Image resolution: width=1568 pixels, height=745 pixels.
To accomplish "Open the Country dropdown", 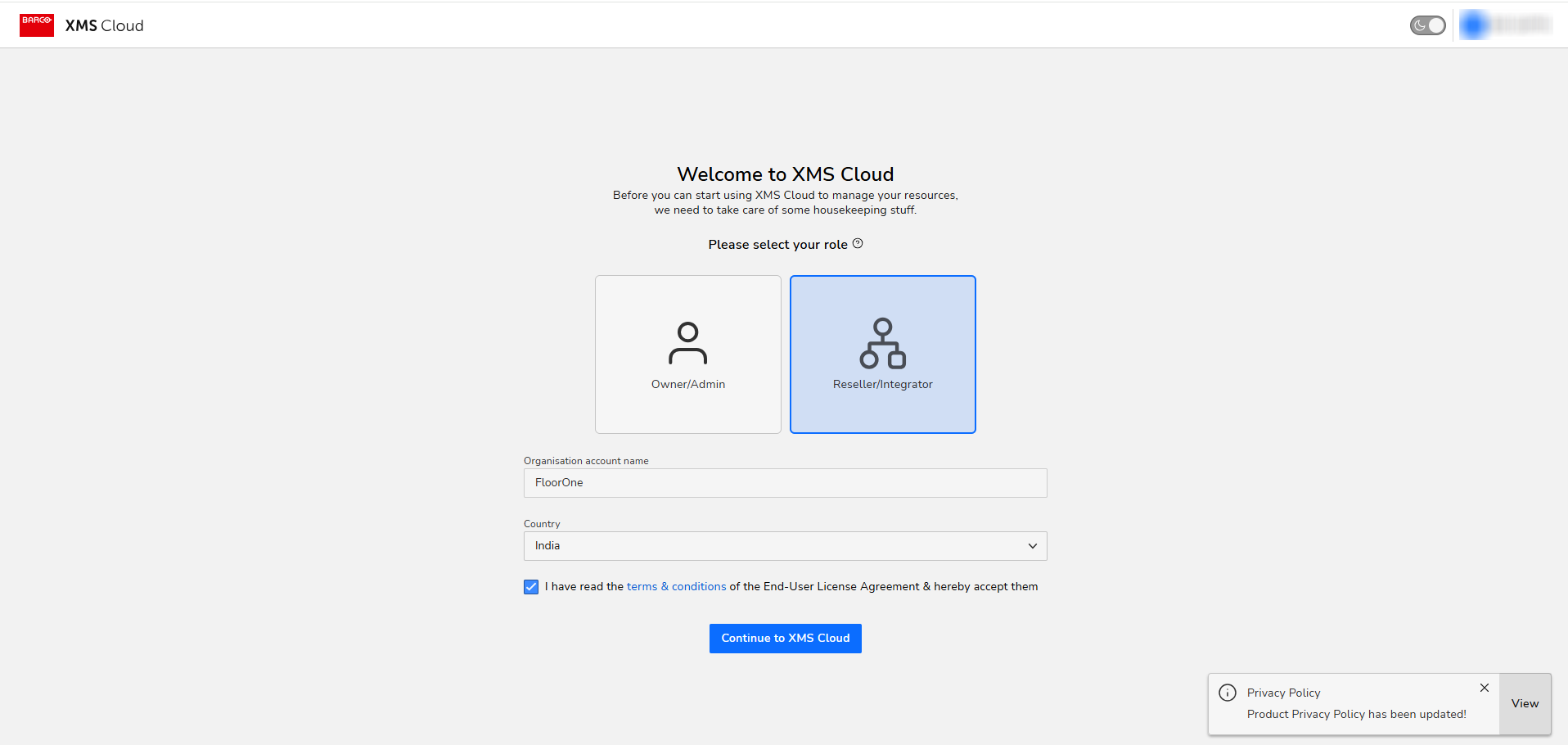I will pyautogui.click(x=786, y=546).
